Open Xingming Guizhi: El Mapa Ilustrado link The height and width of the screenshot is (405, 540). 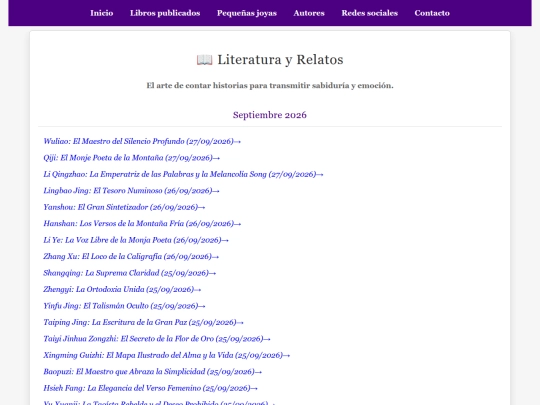pyautogui.click(x=166, y=355)
